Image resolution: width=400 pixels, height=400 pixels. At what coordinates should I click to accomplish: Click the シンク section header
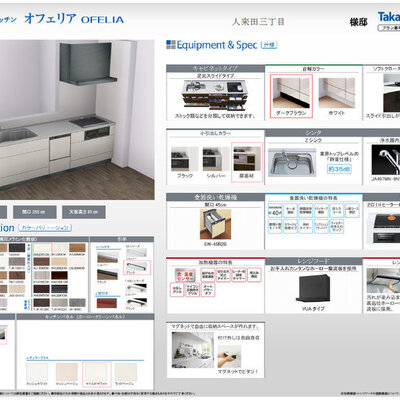click(313, 133)
